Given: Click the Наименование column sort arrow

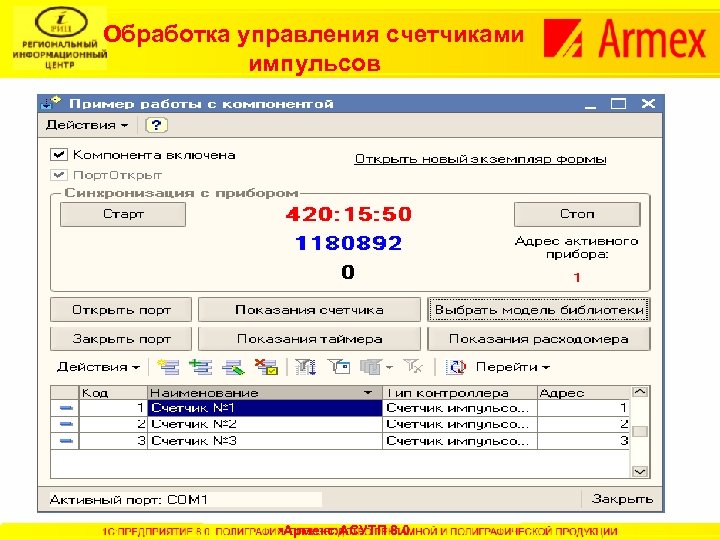Looking at the screenshot, I should coord(368,393).
